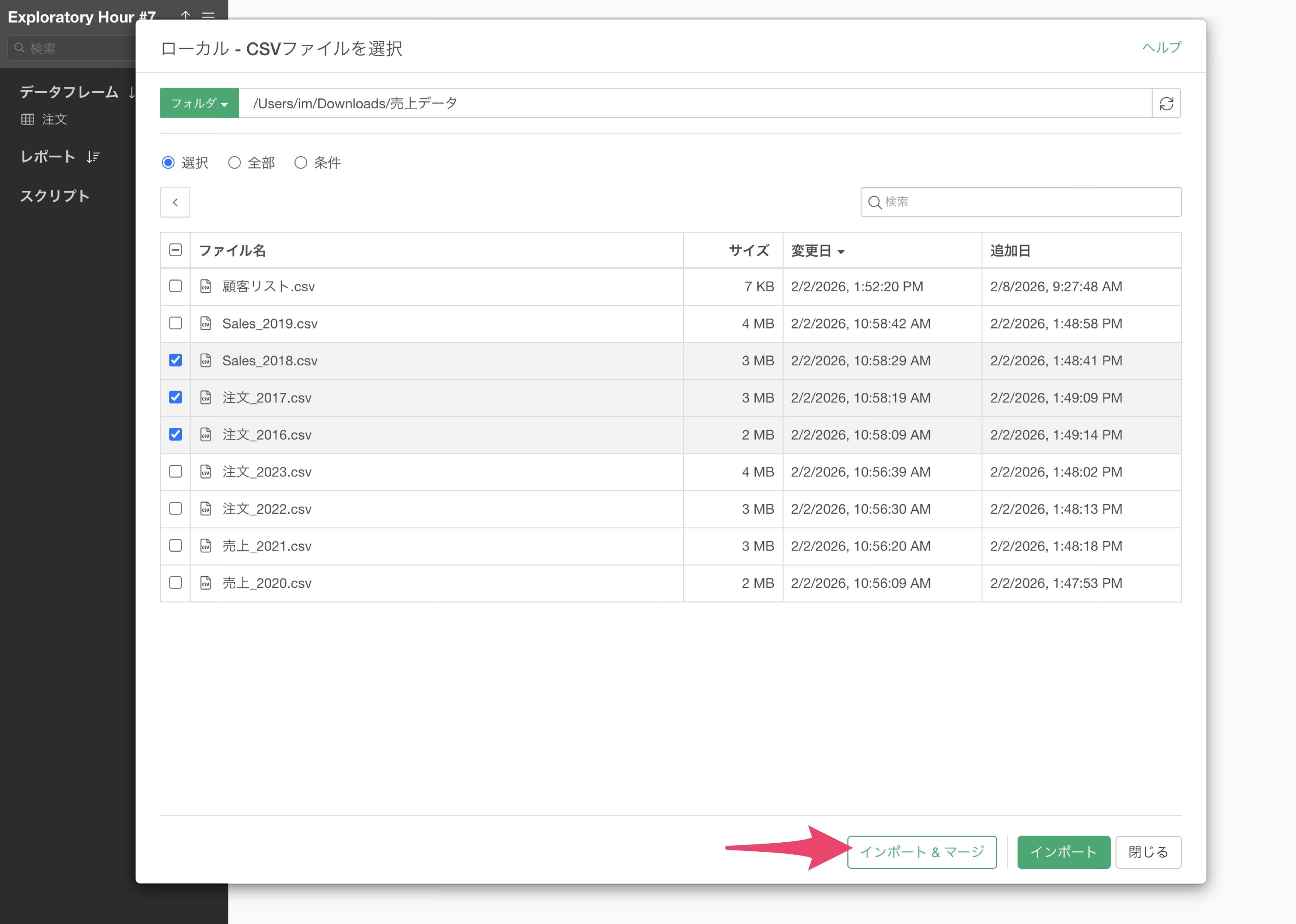The image size is (1296, 924).
Task: Click the refresh folder icon
Action: (1166, 104)
